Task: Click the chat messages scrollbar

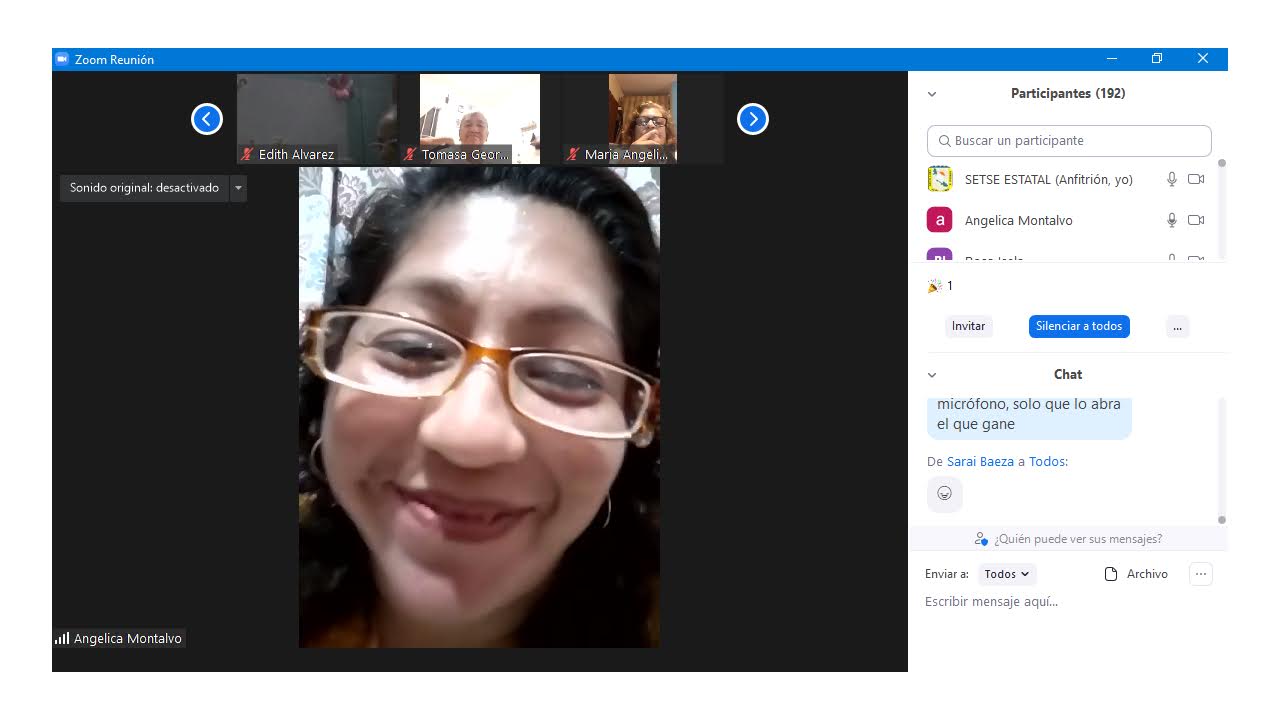Action: pos(1222,460)
